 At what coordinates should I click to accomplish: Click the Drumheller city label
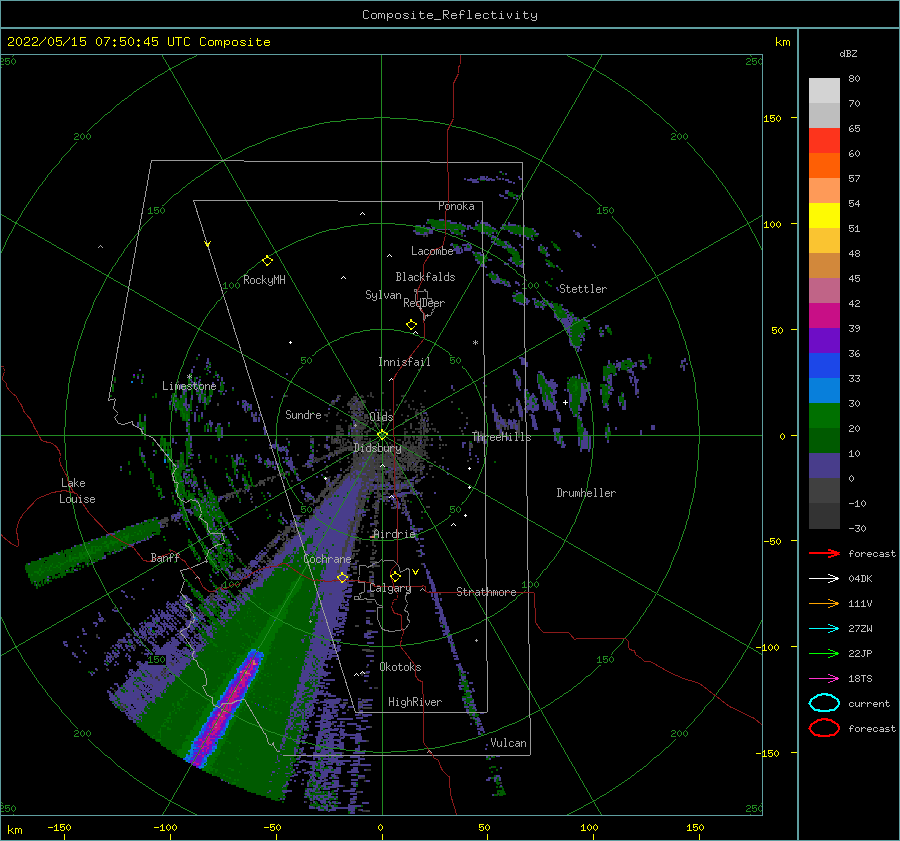coord(586,493)
